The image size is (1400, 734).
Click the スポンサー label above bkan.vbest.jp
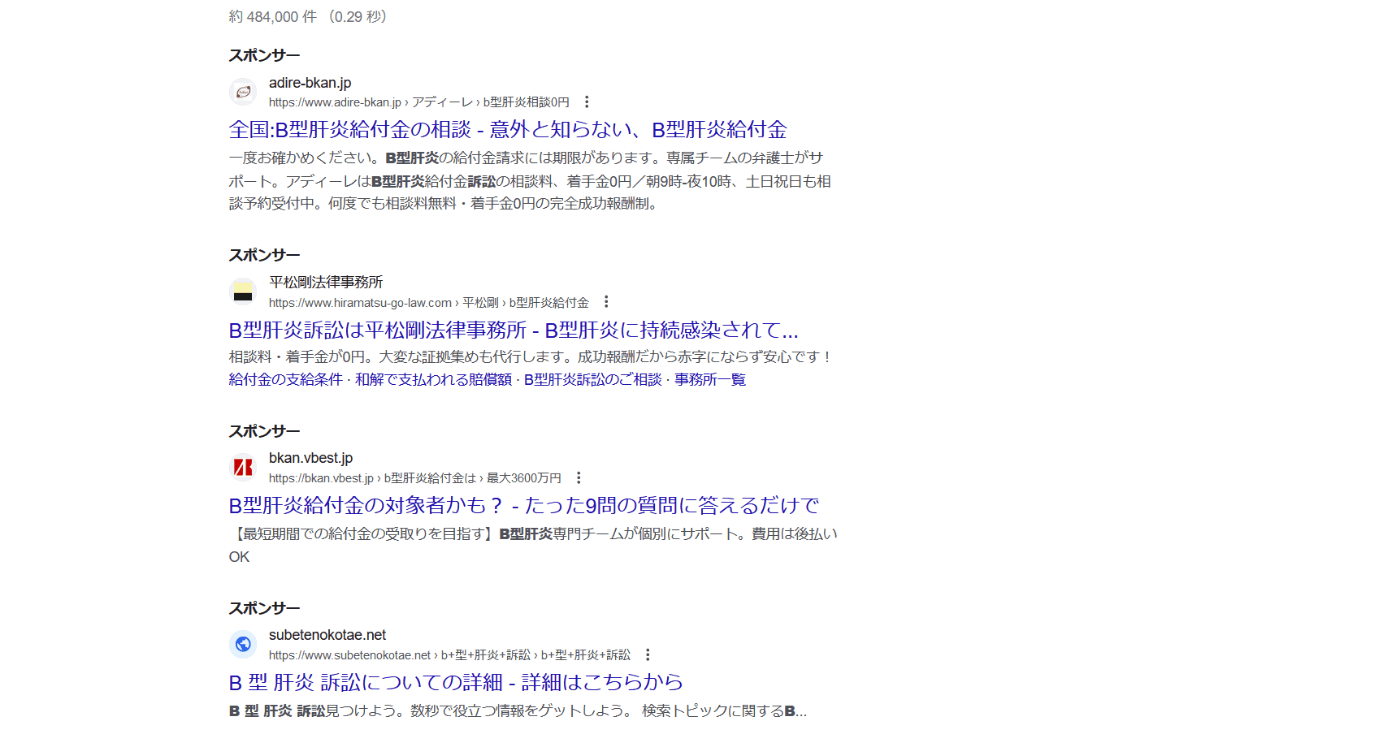pos(264,431)
